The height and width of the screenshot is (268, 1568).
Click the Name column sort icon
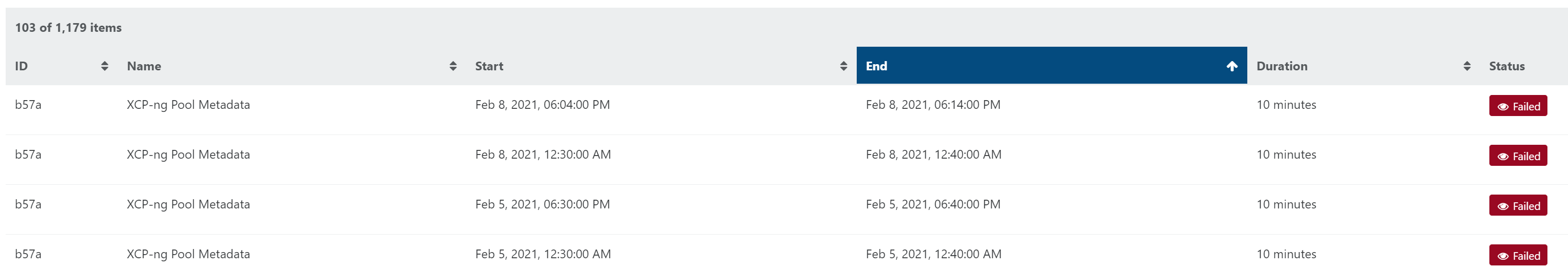453,66
